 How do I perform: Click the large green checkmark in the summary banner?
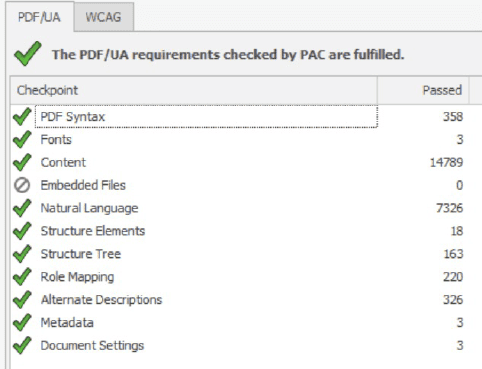pyautogui.click(x=28, y=54)
